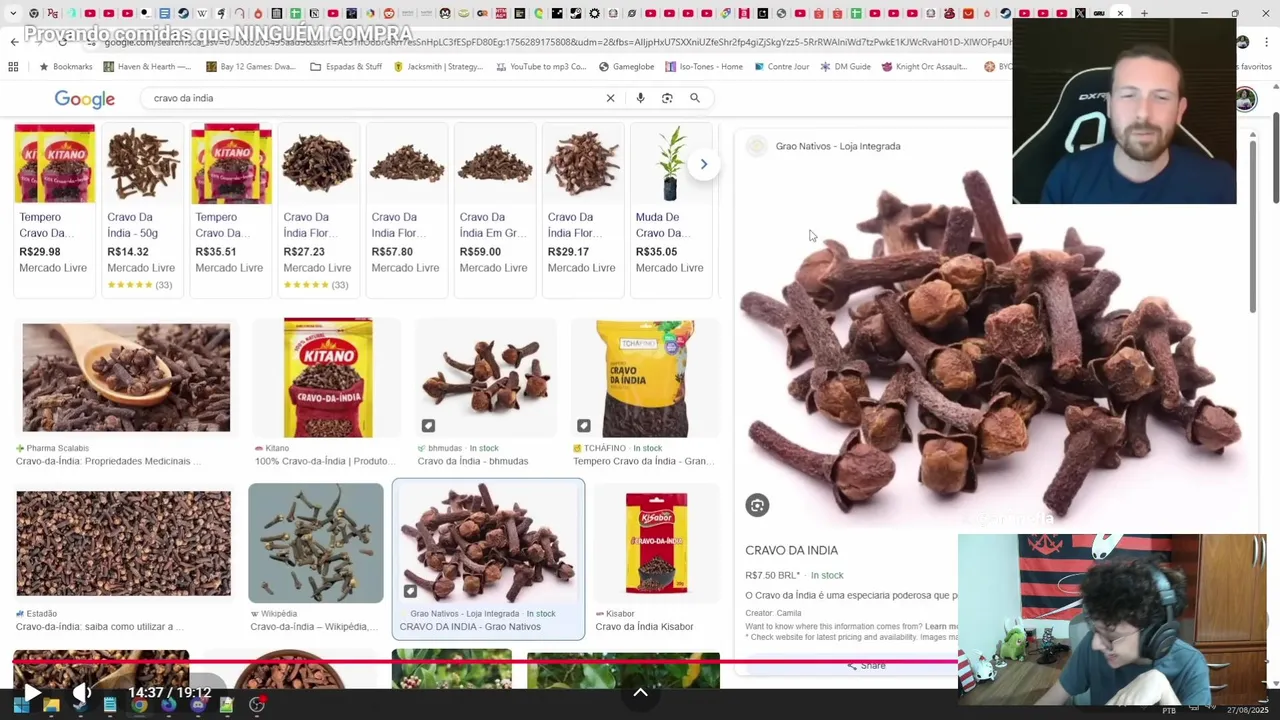Open the Learn more link in preview

click(x=941, y=626)
